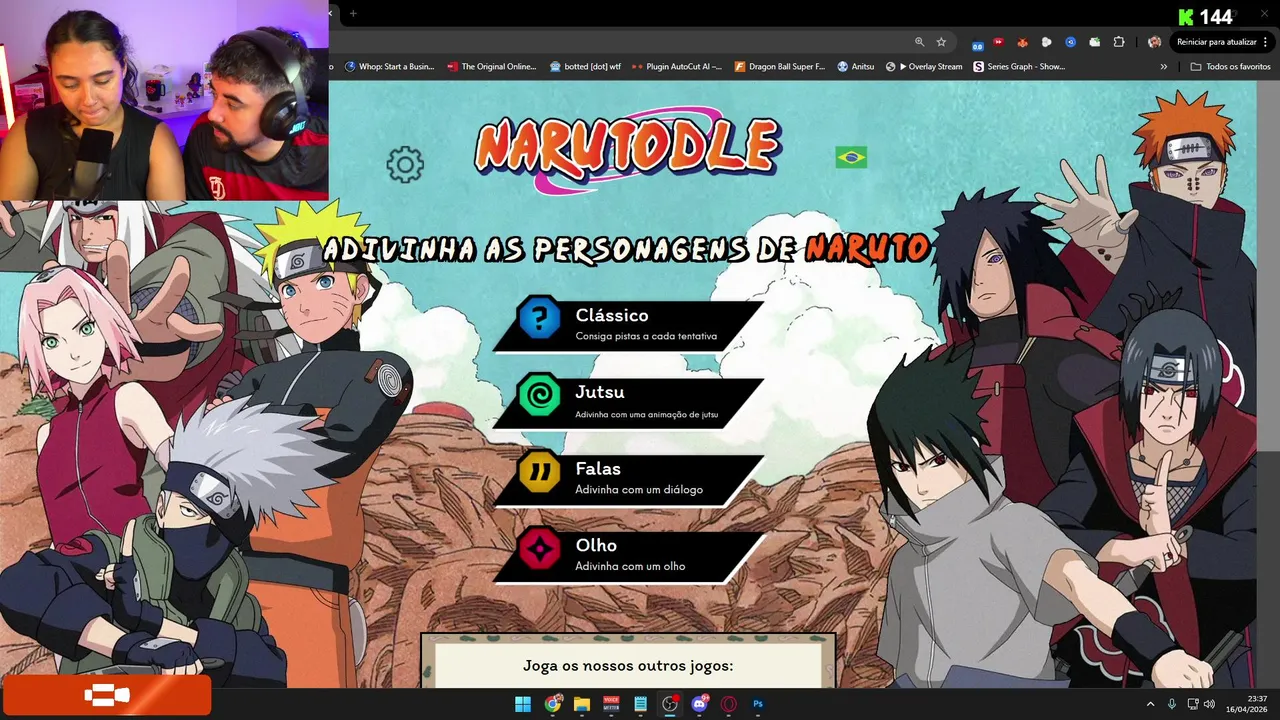Click Reiniciar para atualizar button

pos(1216,42)
